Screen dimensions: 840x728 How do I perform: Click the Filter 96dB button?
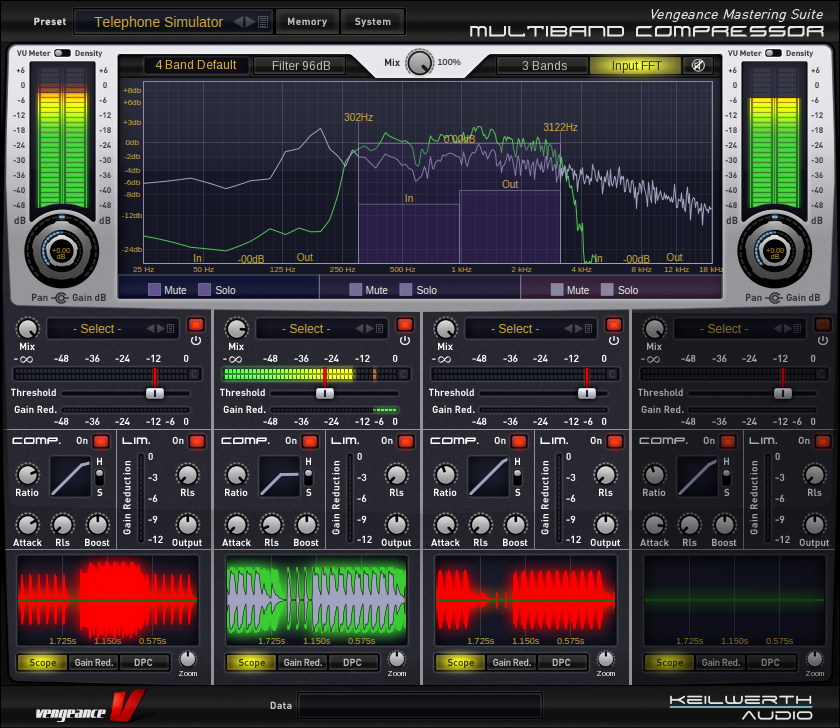click(x=301, y=65)
